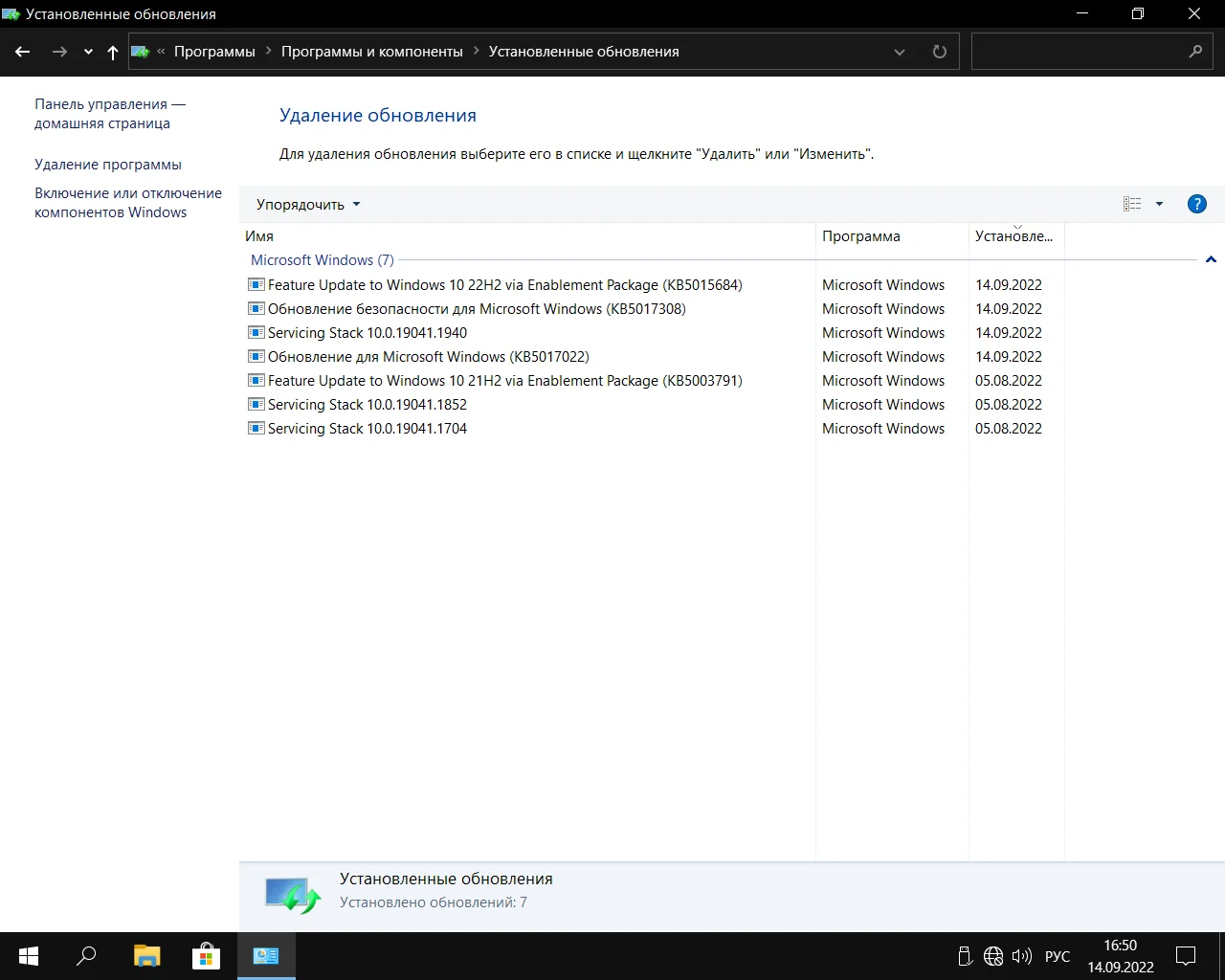Open Включение или отключение компонентов Windows
Screen dimensions: 1225x980
point(128,203)
